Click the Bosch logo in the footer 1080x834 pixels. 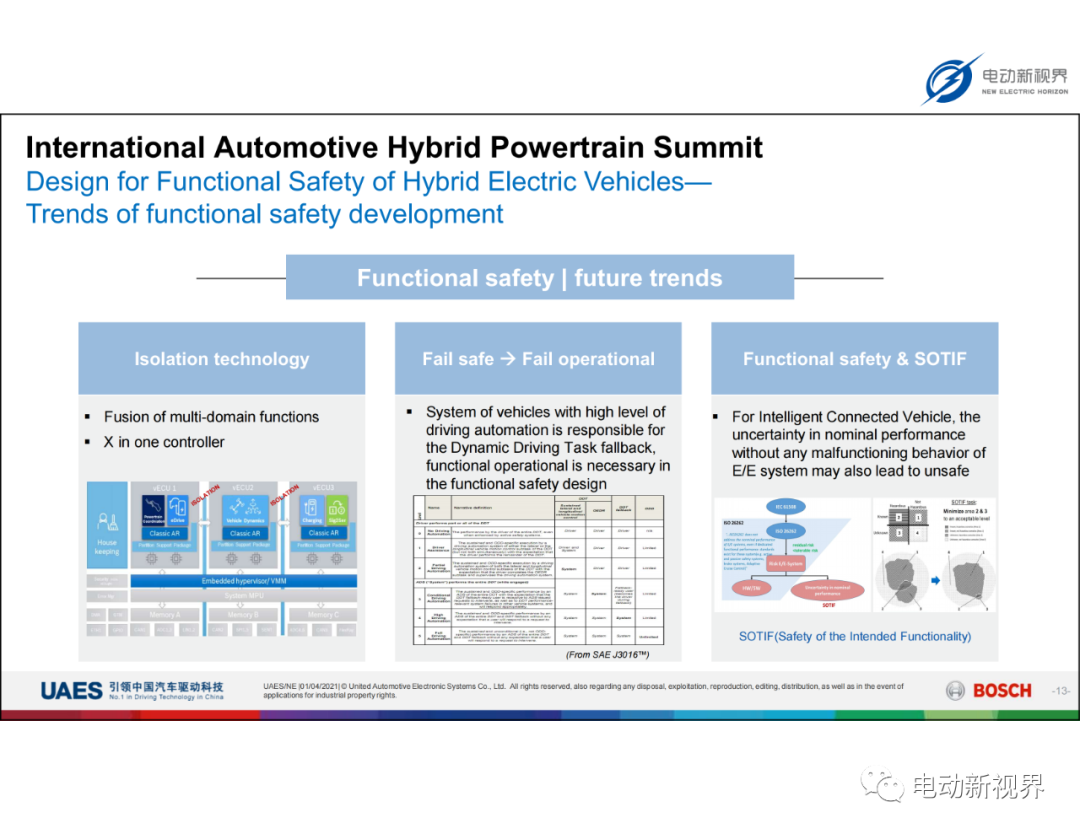(x=989, y=690)
